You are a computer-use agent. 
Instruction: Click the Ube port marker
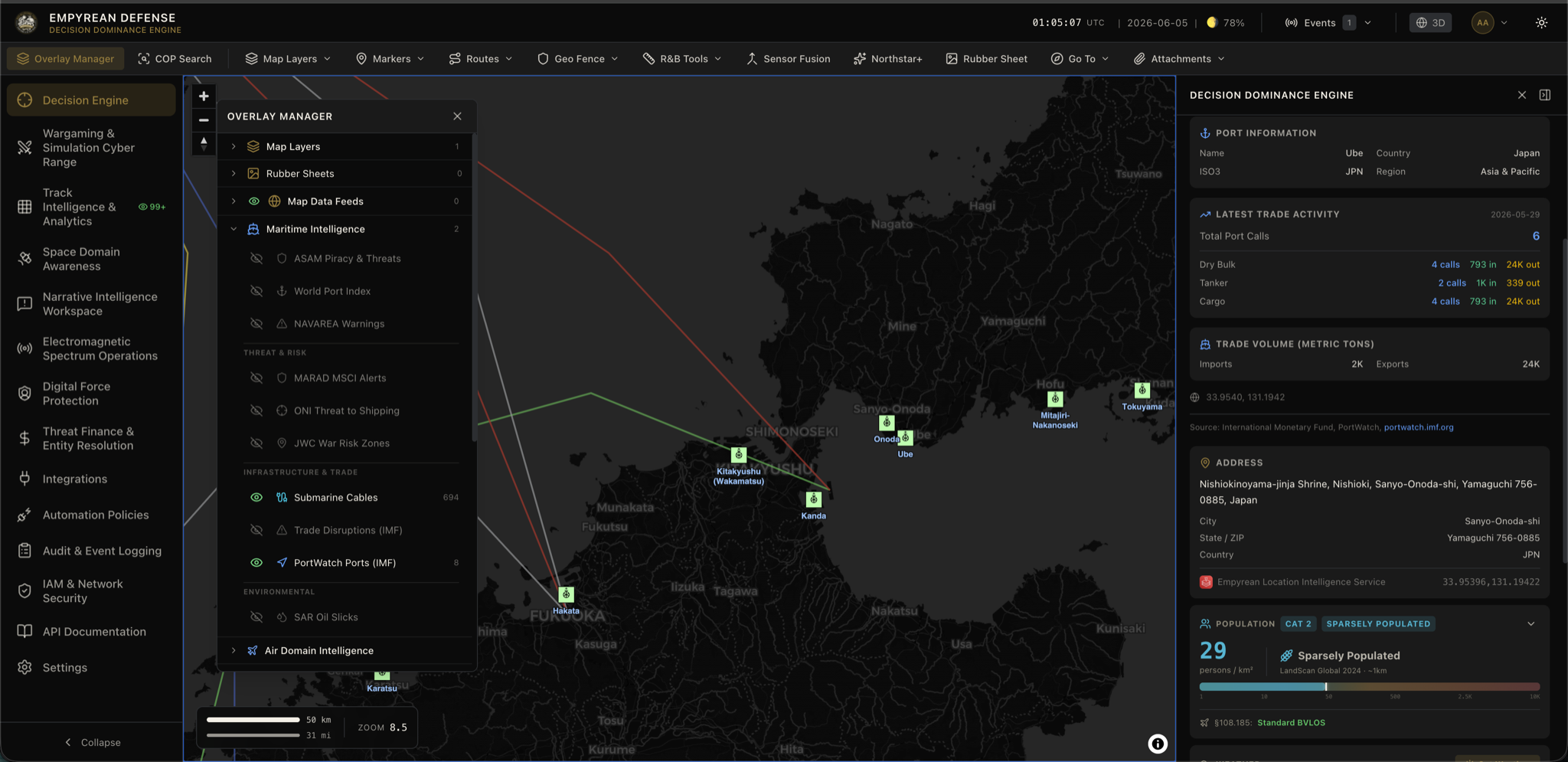[x=905, y=437]
